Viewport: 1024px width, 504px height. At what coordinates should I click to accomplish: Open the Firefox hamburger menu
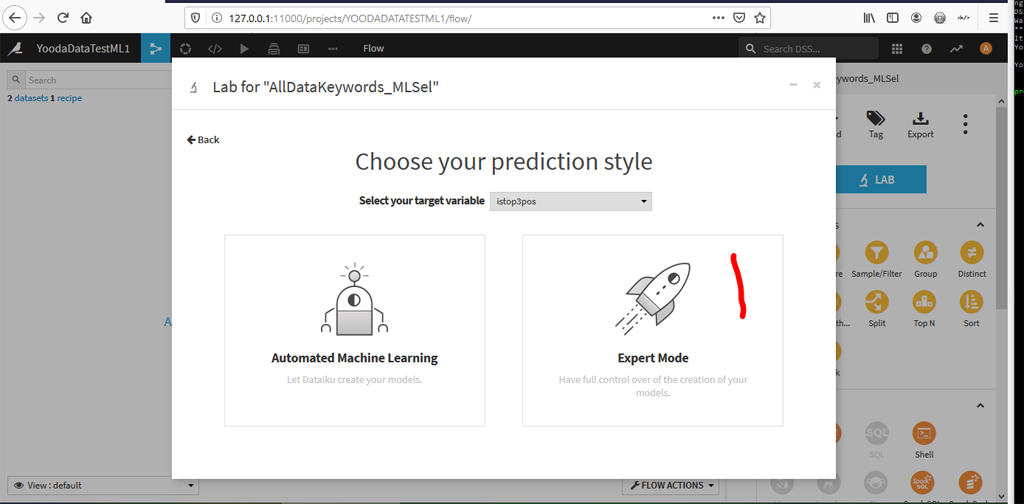click(x=993, y=18)
